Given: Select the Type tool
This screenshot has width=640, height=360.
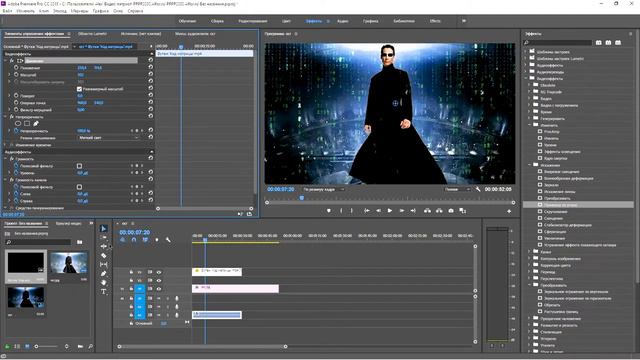Looking at the screenshot, I should point(104,291).
